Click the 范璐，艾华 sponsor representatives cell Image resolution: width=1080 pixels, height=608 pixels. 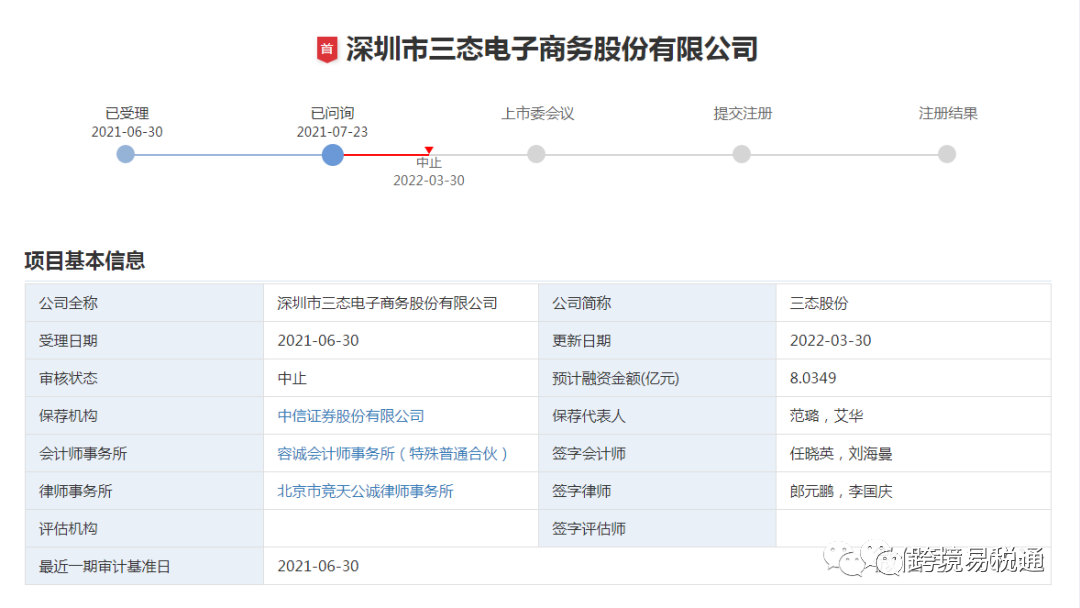click(x=913, y=416)
